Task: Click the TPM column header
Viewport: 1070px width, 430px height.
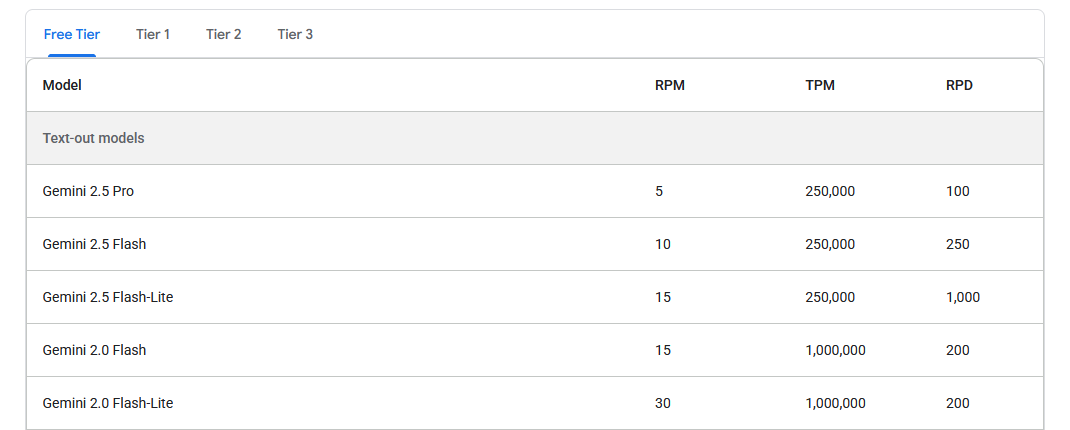Action: tap(820, 85)
